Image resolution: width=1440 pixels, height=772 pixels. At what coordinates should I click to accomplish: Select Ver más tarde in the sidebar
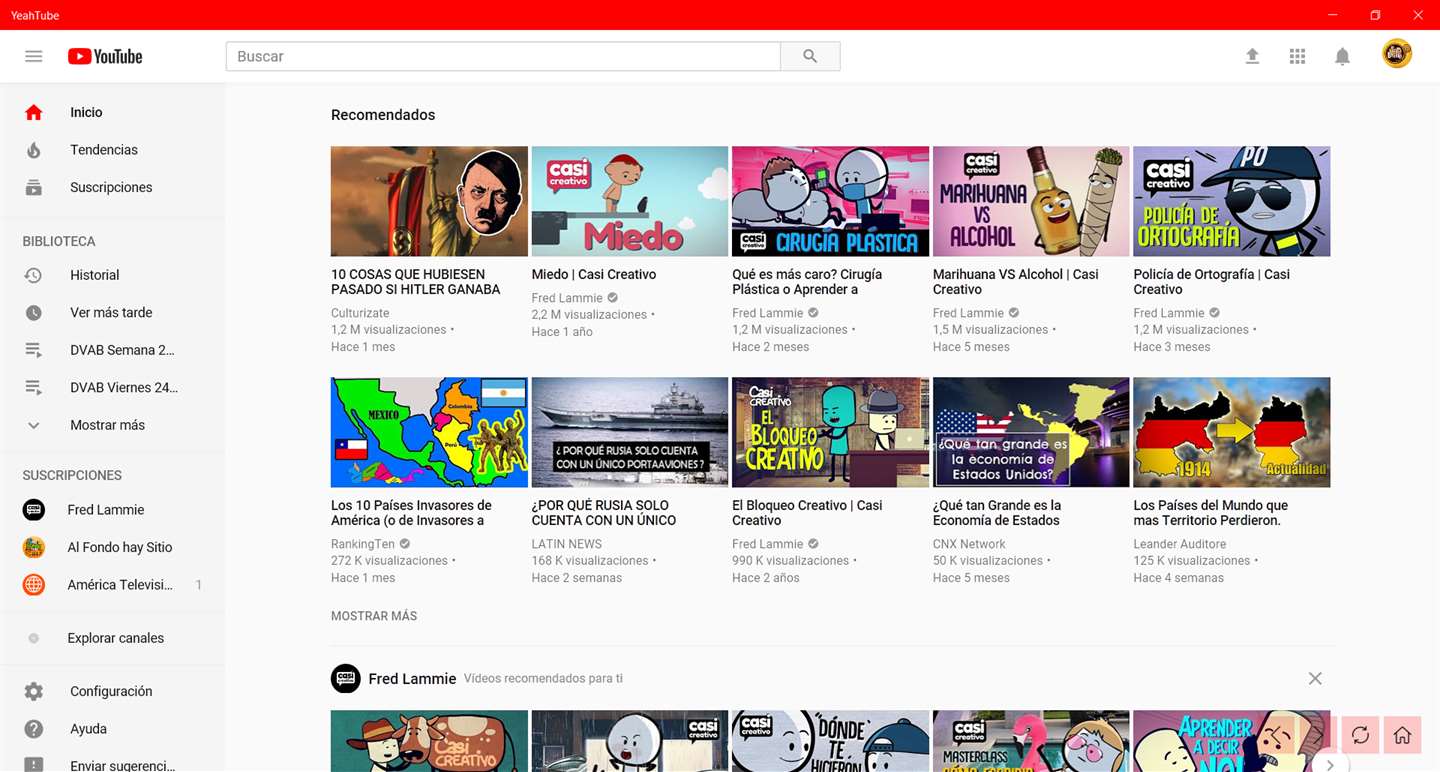coord(112,312)
